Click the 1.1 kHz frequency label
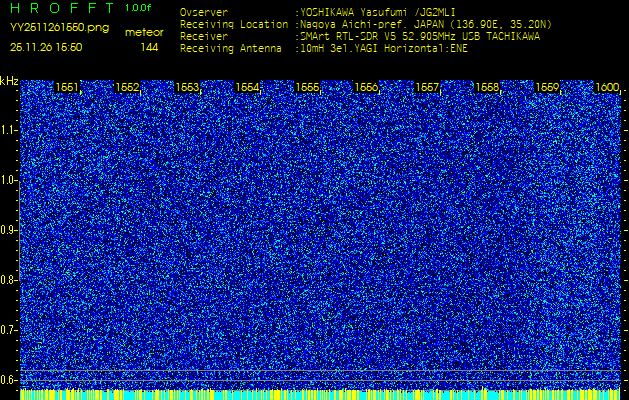This screenshot has height=400, width=629. (x=7, y=130)
